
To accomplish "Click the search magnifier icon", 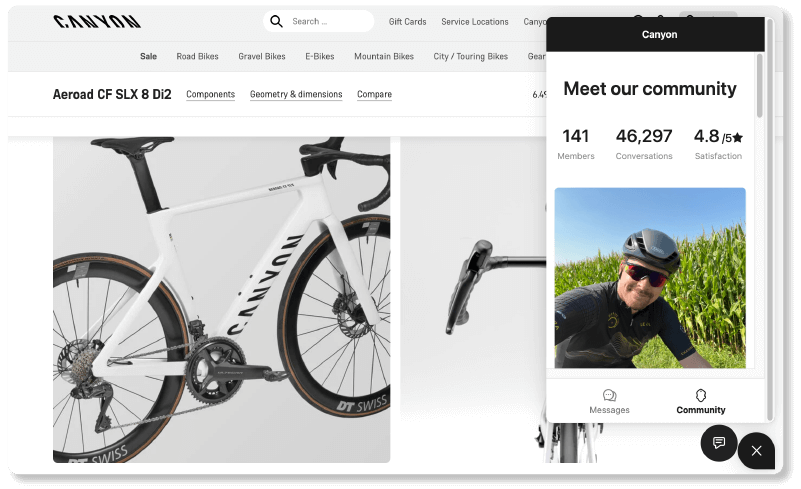I will click(x=276, y=21).
